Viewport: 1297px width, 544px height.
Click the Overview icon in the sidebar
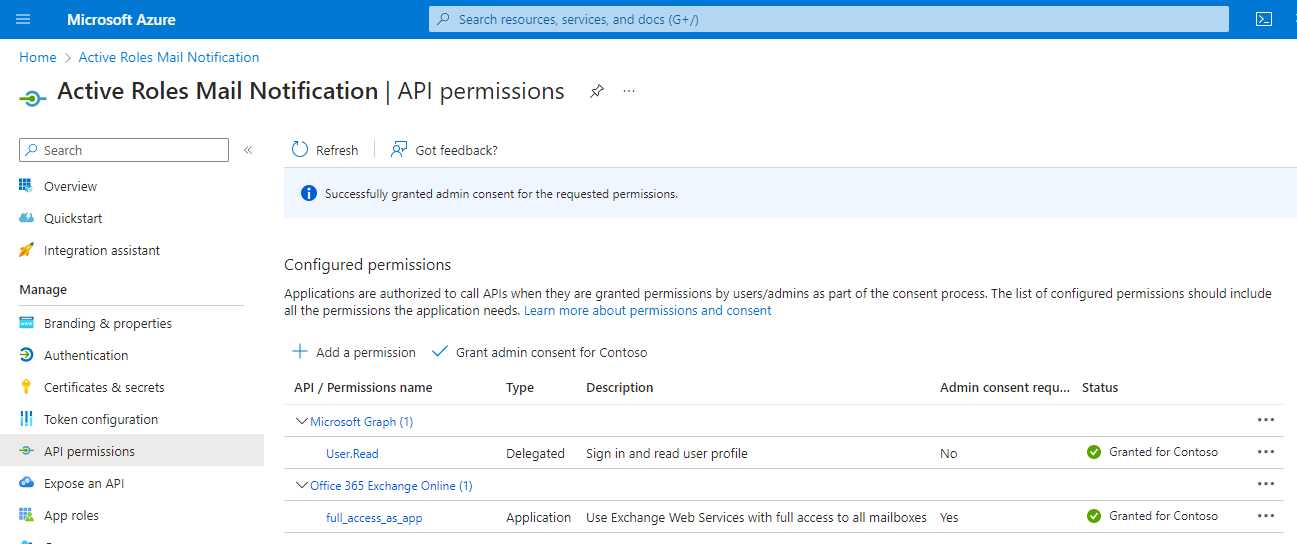click(26, 186)
